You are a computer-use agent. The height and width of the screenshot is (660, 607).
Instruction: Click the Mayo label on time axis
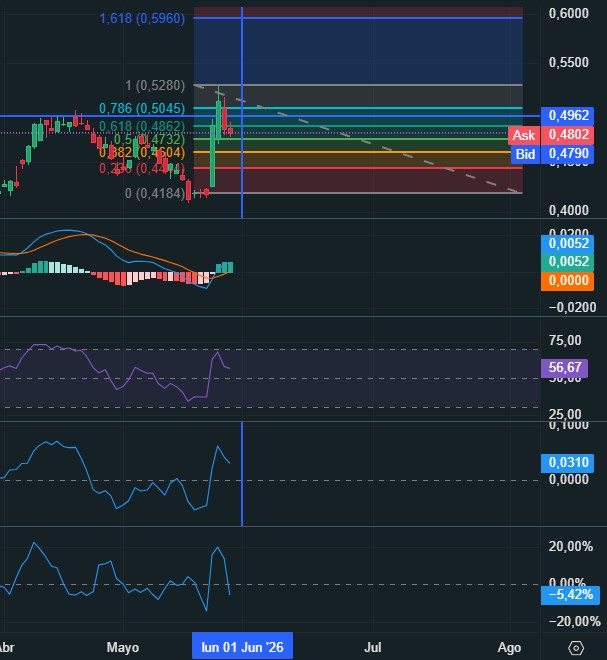click(122, 647)
